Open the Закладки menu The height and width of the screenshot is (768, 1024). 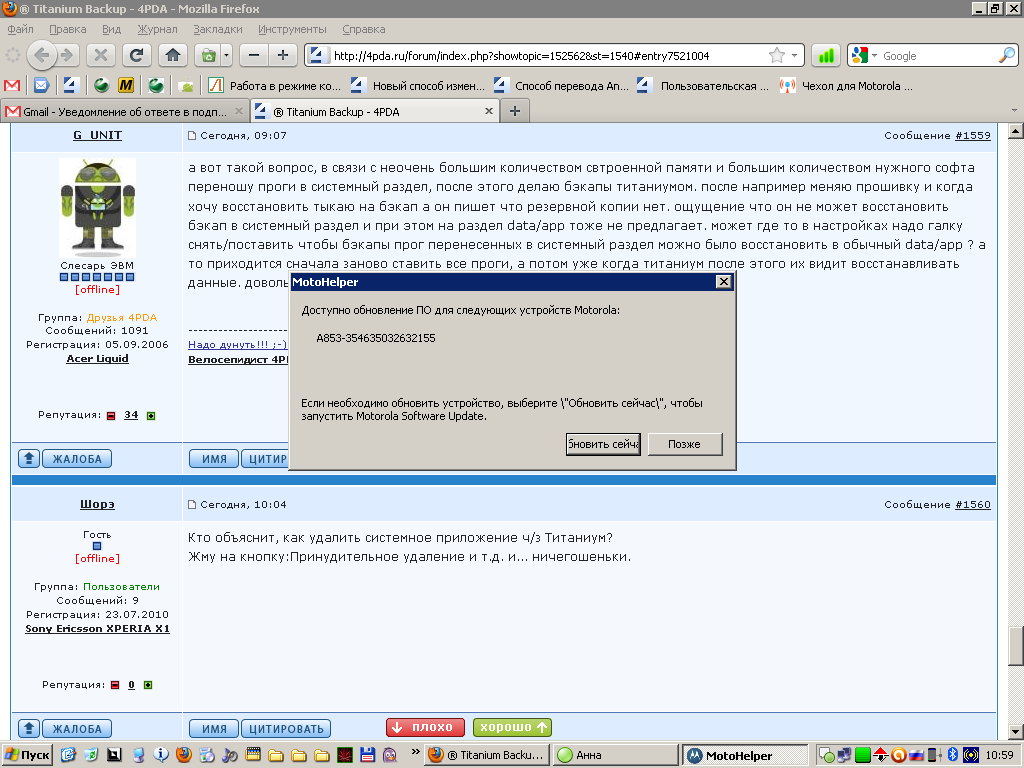click(x=217, y=29)
